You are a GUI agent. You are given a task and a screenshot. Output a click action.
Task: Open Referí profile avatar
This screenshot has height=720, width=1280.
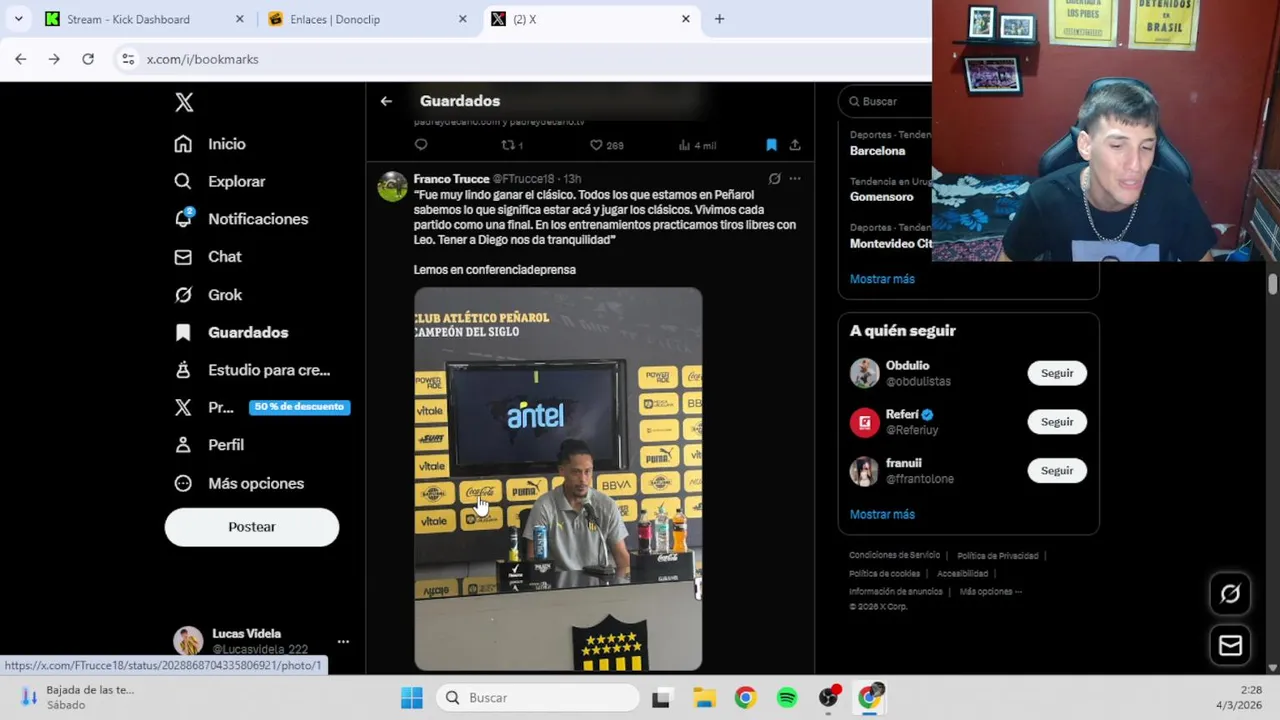tap(864, 422)
